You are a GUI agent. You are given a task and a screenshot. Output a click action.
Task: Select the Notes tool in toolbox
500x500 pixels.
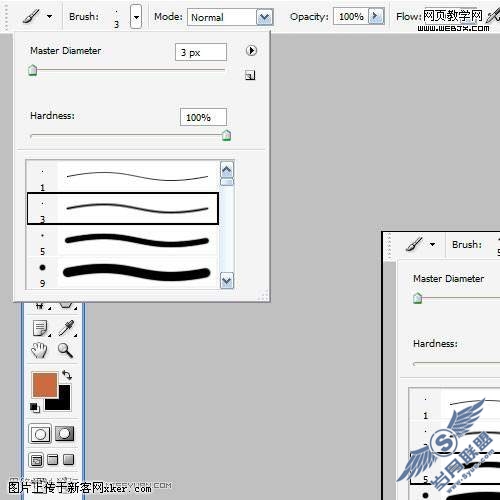click(x=41, y=329)
